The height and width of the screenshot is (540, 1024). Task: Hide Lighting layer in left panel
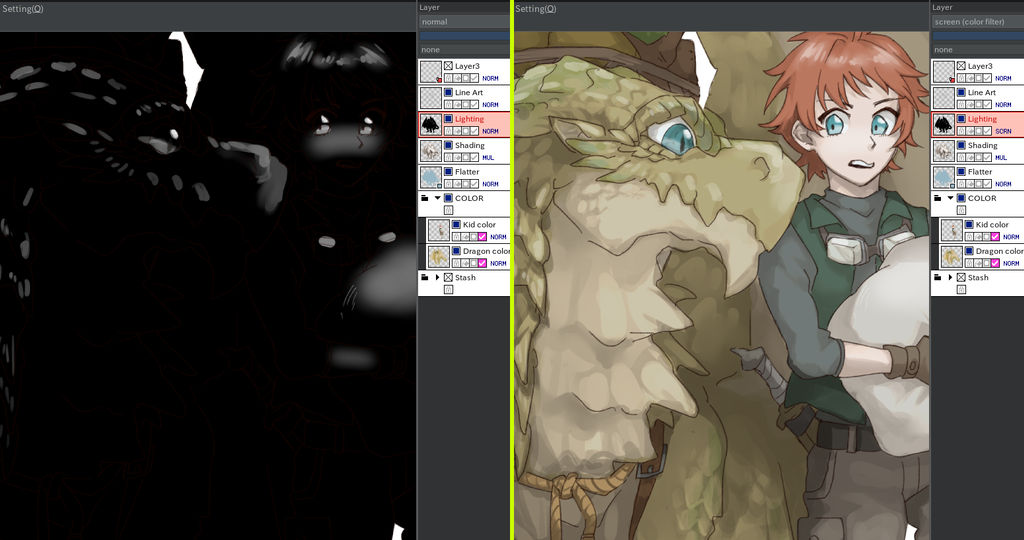(x=449, y=119)
